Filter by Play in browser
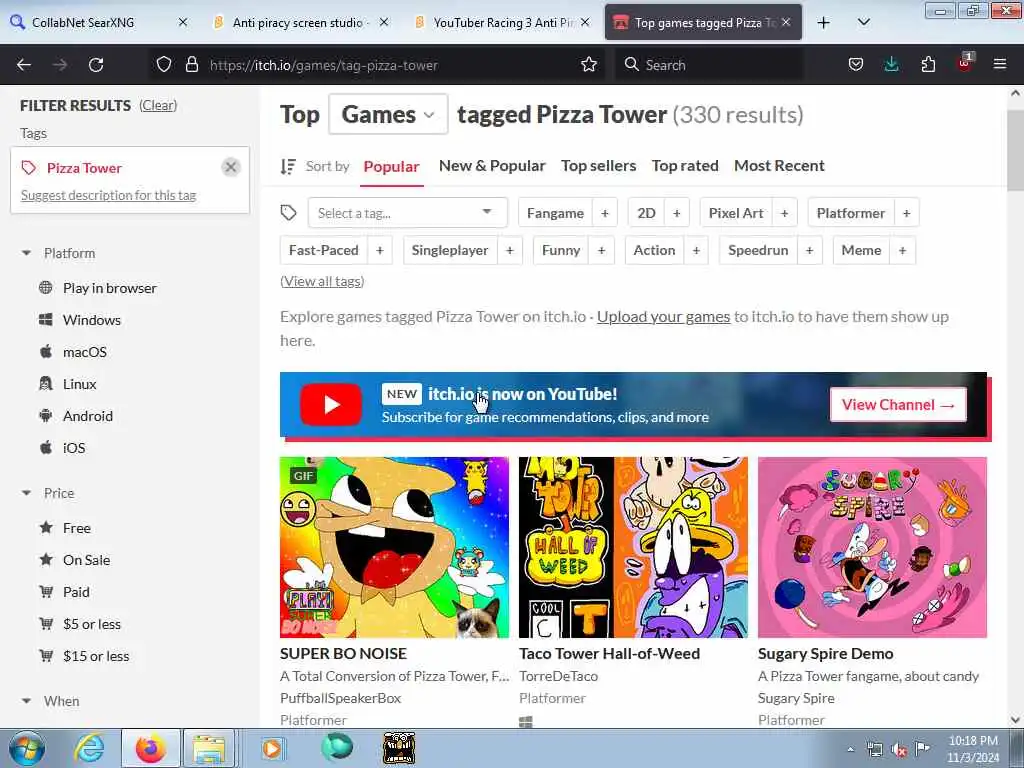This screenshot has height=768, width=1024. (98, 288)
